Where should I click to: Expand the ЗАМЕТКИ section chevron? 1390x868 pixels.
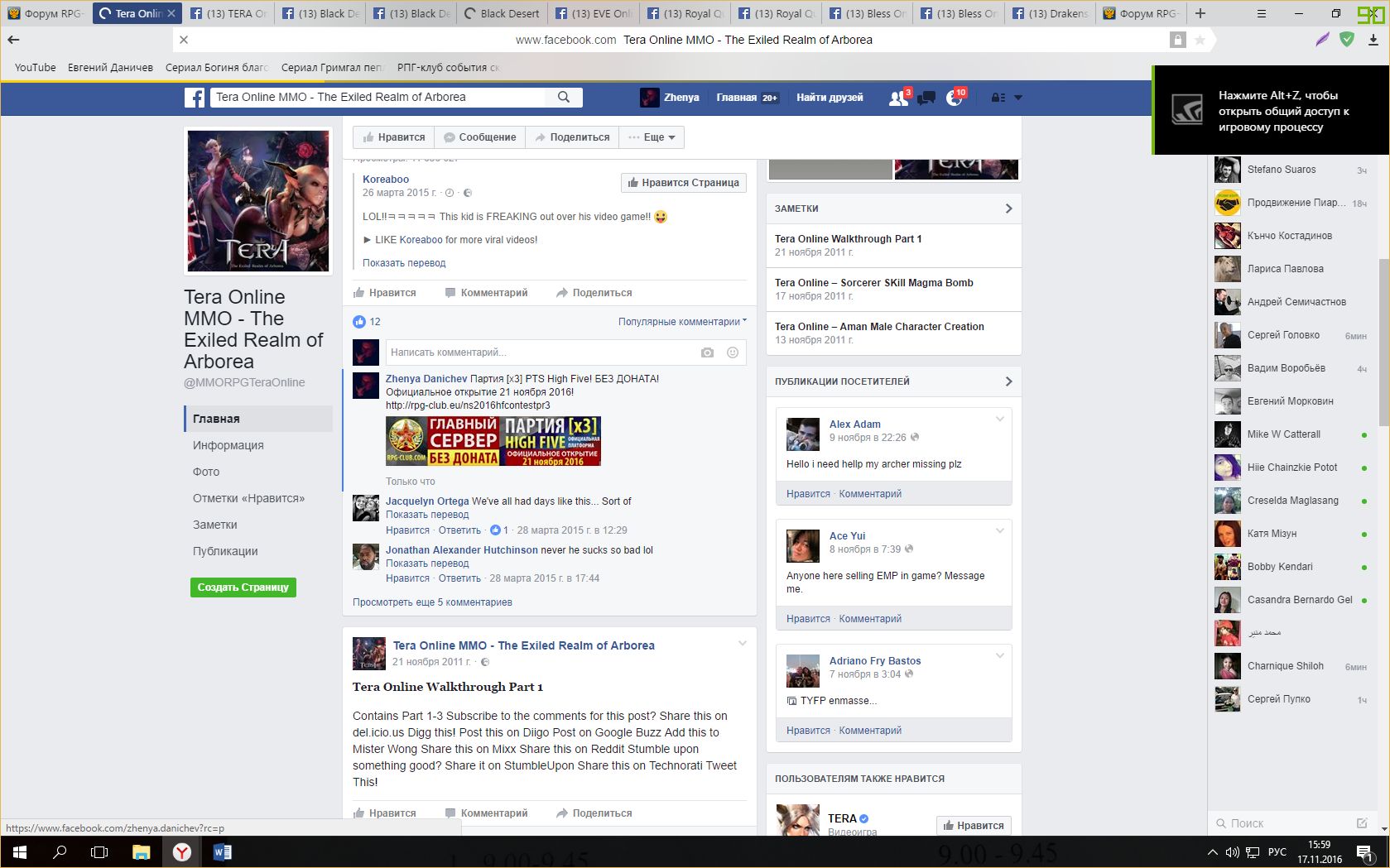coord(1008,209)
